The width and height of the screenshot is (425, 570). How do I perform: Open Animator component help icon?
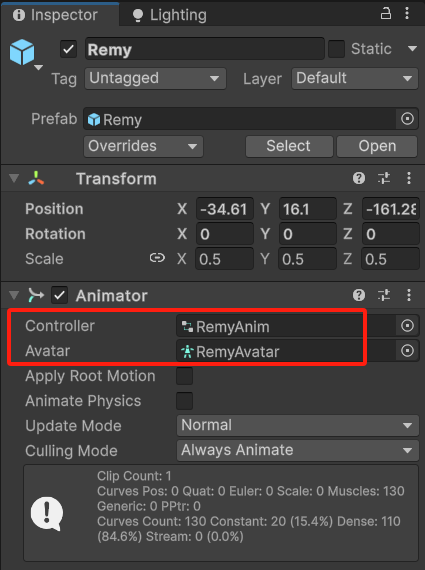coord(359,295)
